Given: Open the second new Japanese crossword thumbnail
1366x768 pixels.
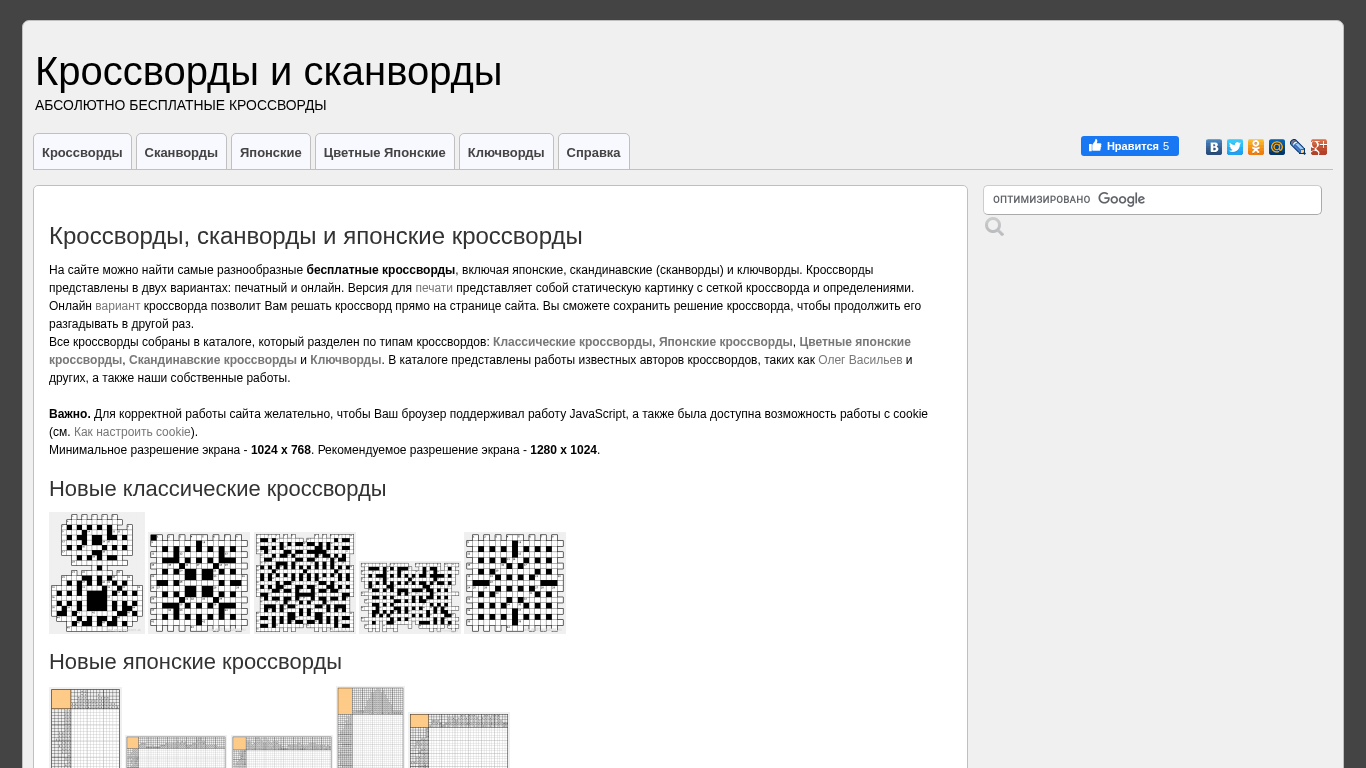Looking at the screenshot, I should coord(176,752).
